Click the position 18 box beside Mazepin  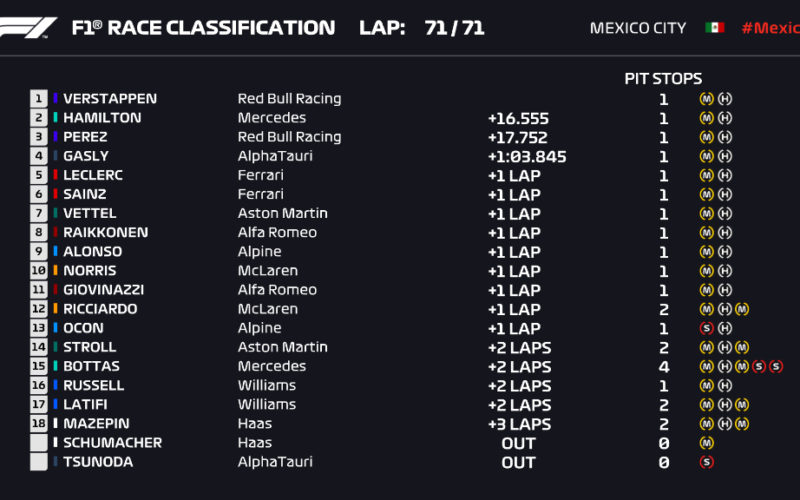coord(39,423)
